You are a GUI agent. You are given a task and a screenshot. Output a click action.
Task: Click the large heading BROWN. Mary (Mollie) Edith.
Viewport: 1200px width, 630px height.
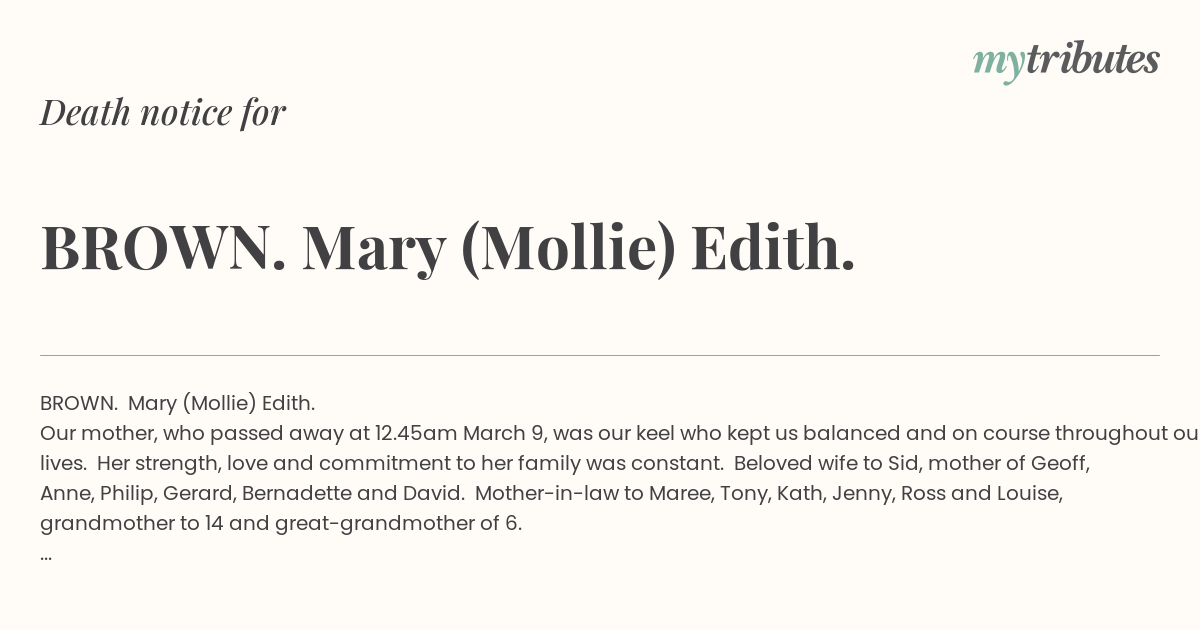click(448, 247)
